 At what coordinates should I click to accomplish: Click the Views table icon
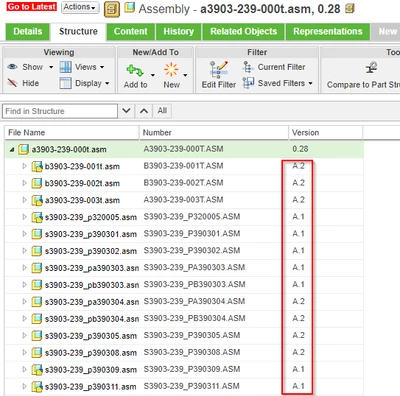coord(65,67)
